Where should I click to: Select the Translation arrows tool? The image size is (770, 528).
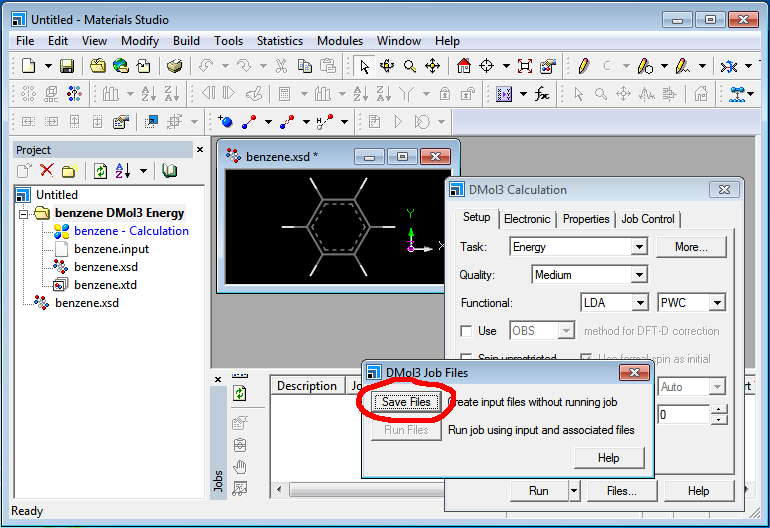[x=433, y=65]
